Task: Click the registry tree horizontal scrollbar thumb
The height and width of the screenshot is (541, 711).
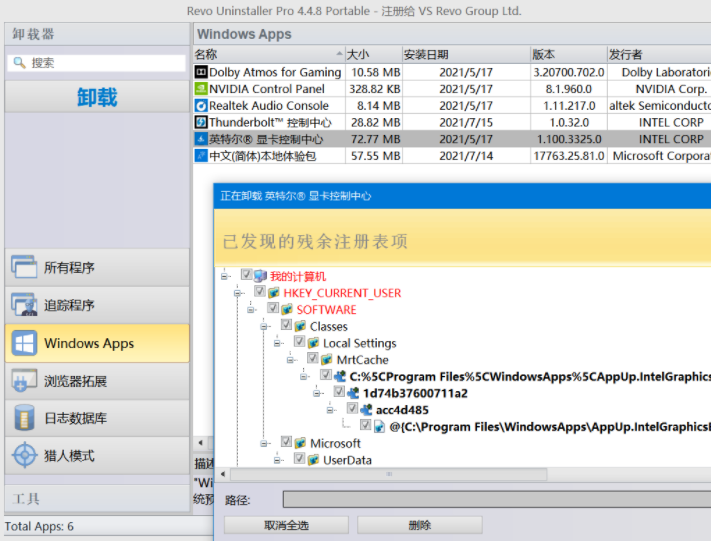Action: 389,474
